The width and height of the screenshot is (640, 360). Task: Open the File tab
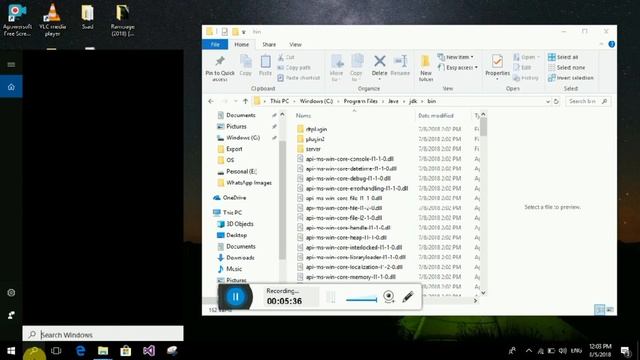coord(215,44)
